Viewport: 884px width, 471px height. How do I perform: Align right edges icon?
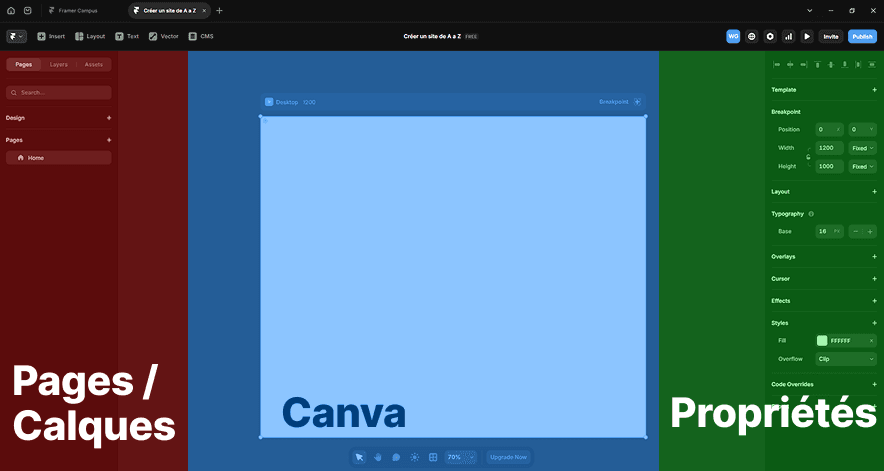tap(804, 65)
